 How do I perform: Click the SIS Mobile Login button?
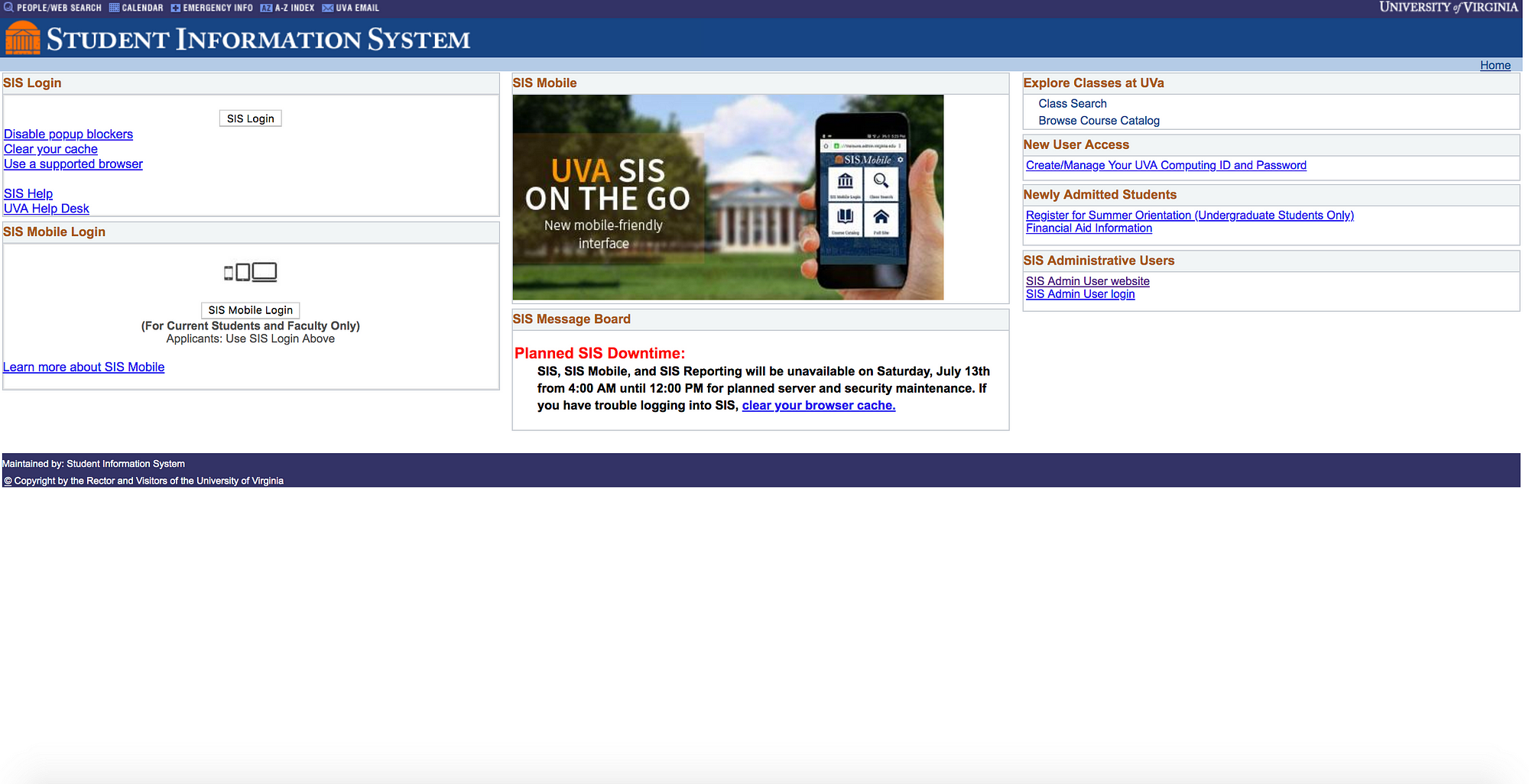tap(250, 310)
